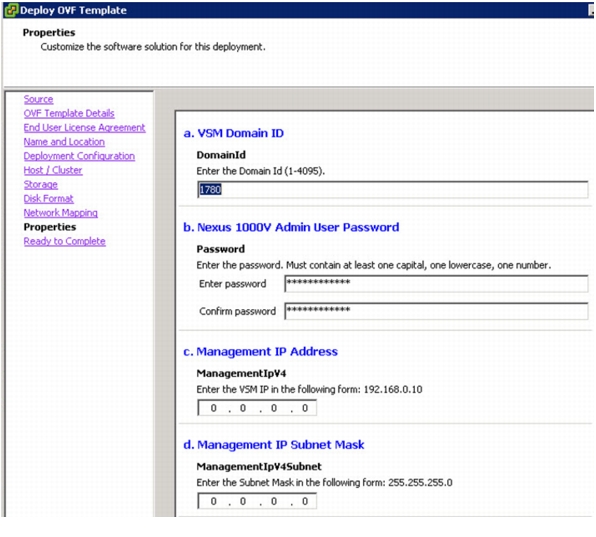Go to OVF Template Details step
Screen dimensions: 596x537
pos(69,113)
